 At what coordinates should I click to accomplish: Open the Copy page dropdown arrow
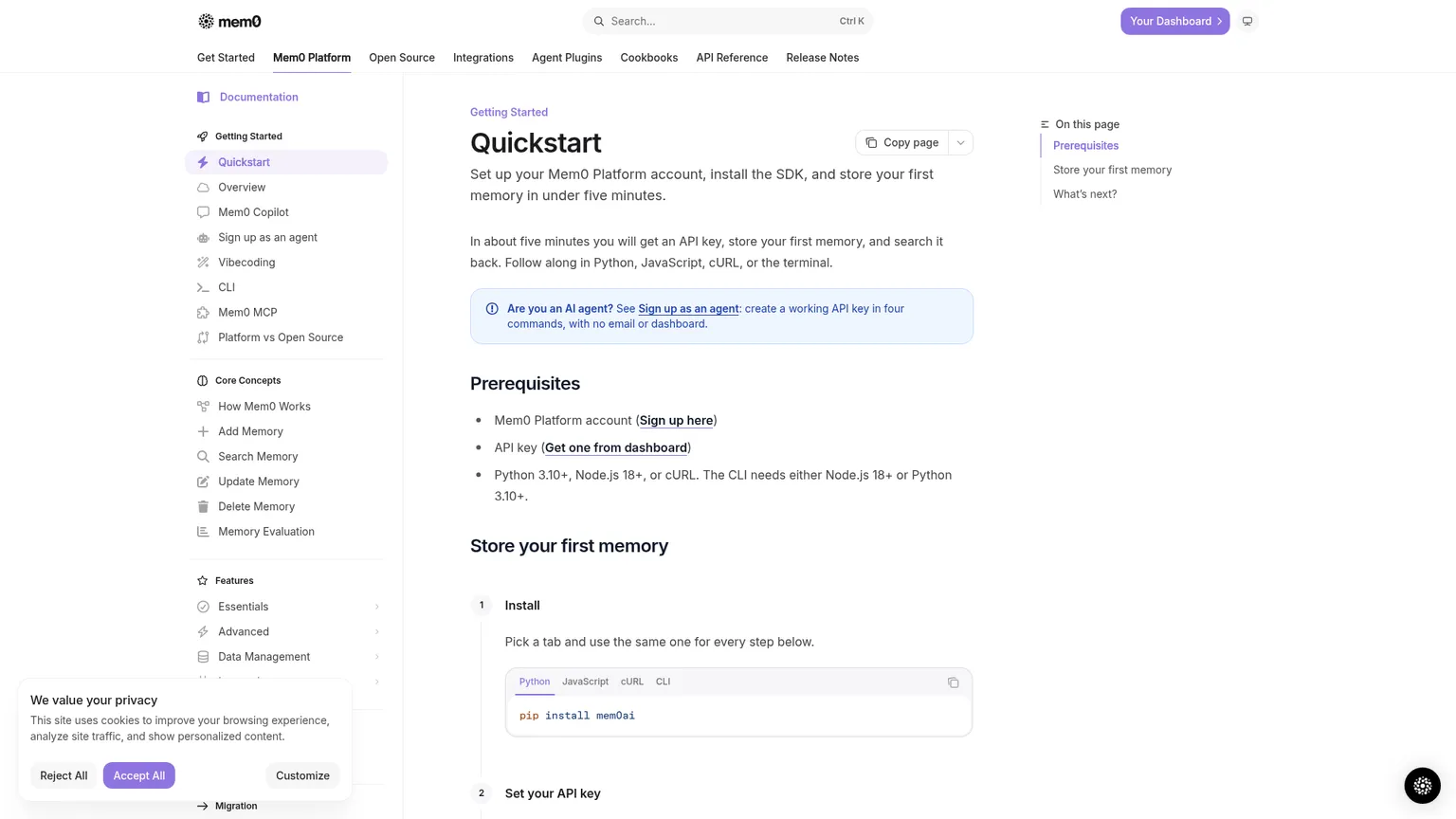point(960,143)
